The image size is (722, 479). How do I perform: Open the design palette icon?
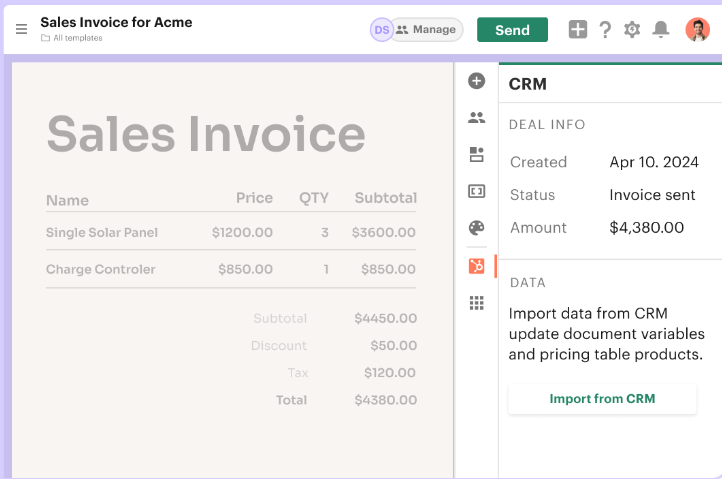click(x=477, y=228)
